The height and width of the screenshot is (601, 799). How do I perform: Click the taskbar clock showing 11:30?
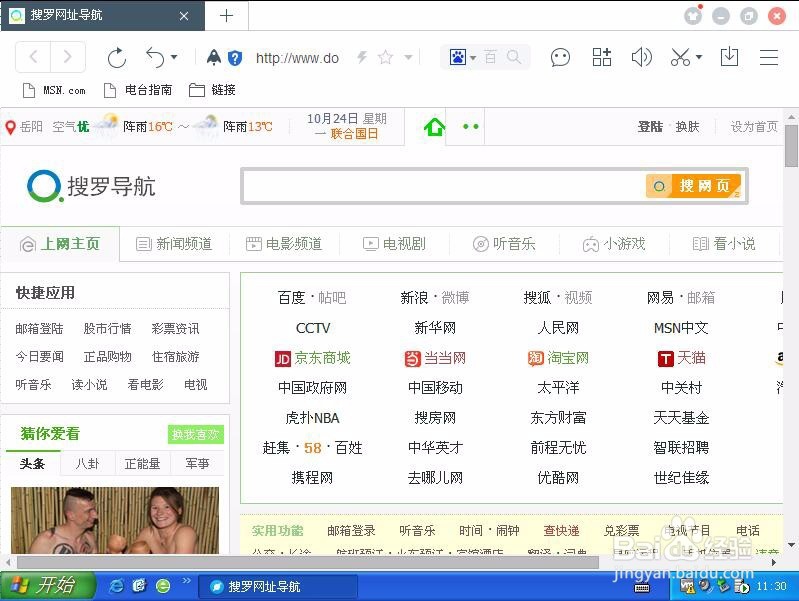click(x=771, y=586)
